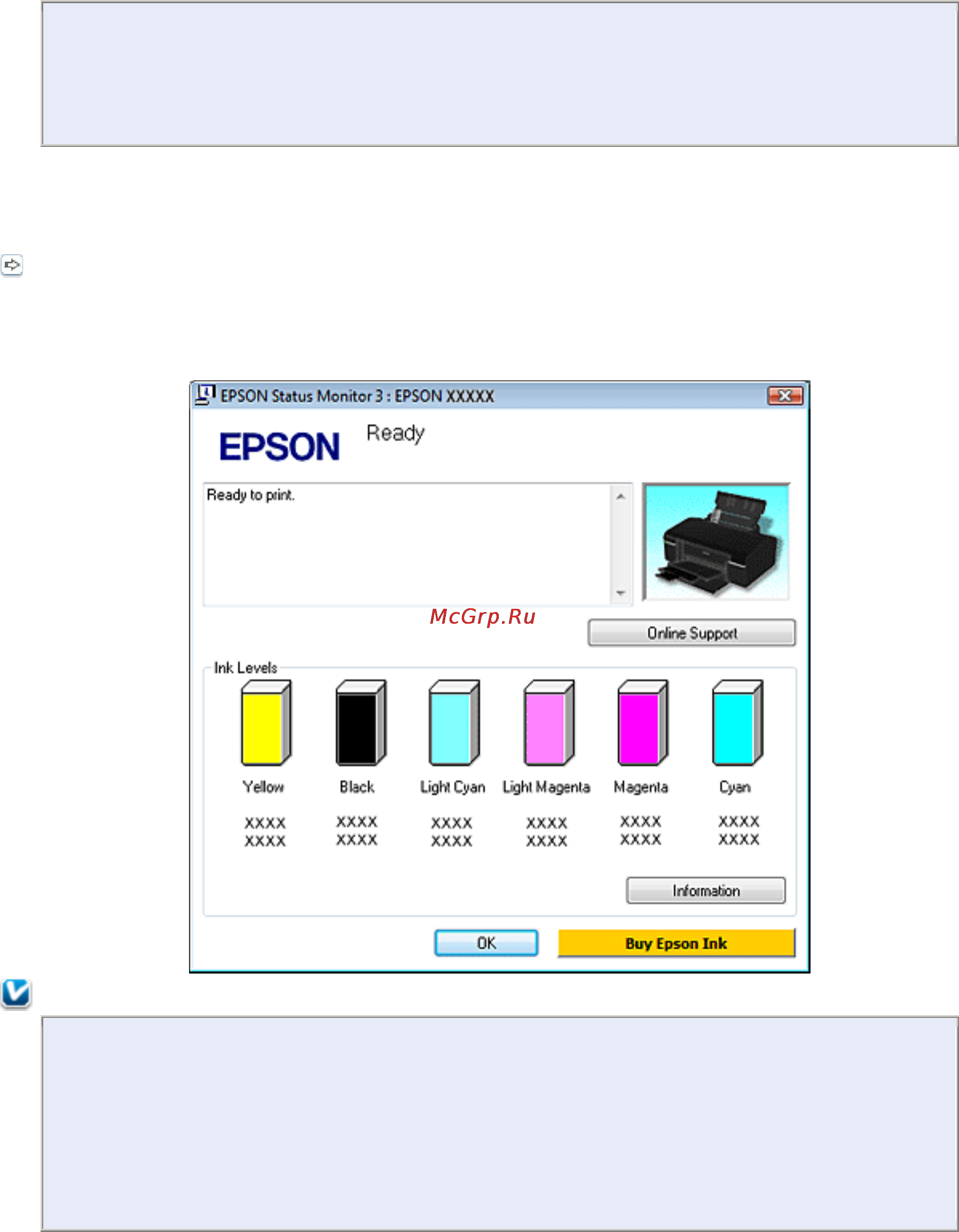Click the 'Black' ink label
959x1232 pixels.
357,787
